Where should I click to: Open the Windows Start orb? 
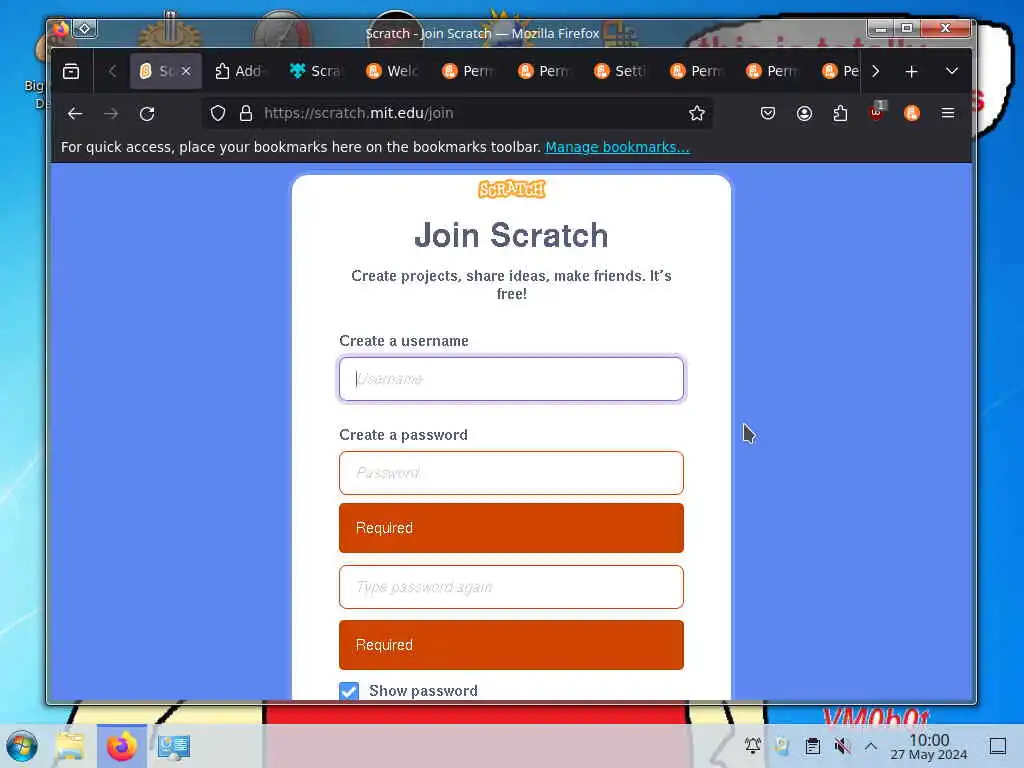coord(22,746)
